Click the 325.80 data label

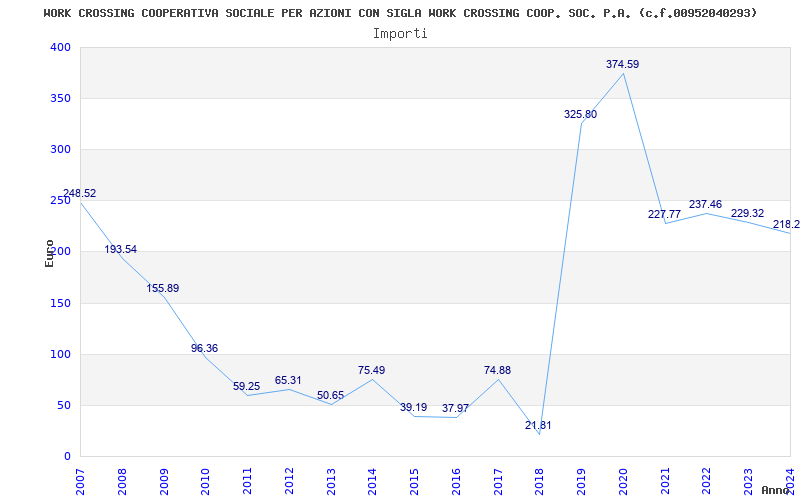[x=581, y=114]
